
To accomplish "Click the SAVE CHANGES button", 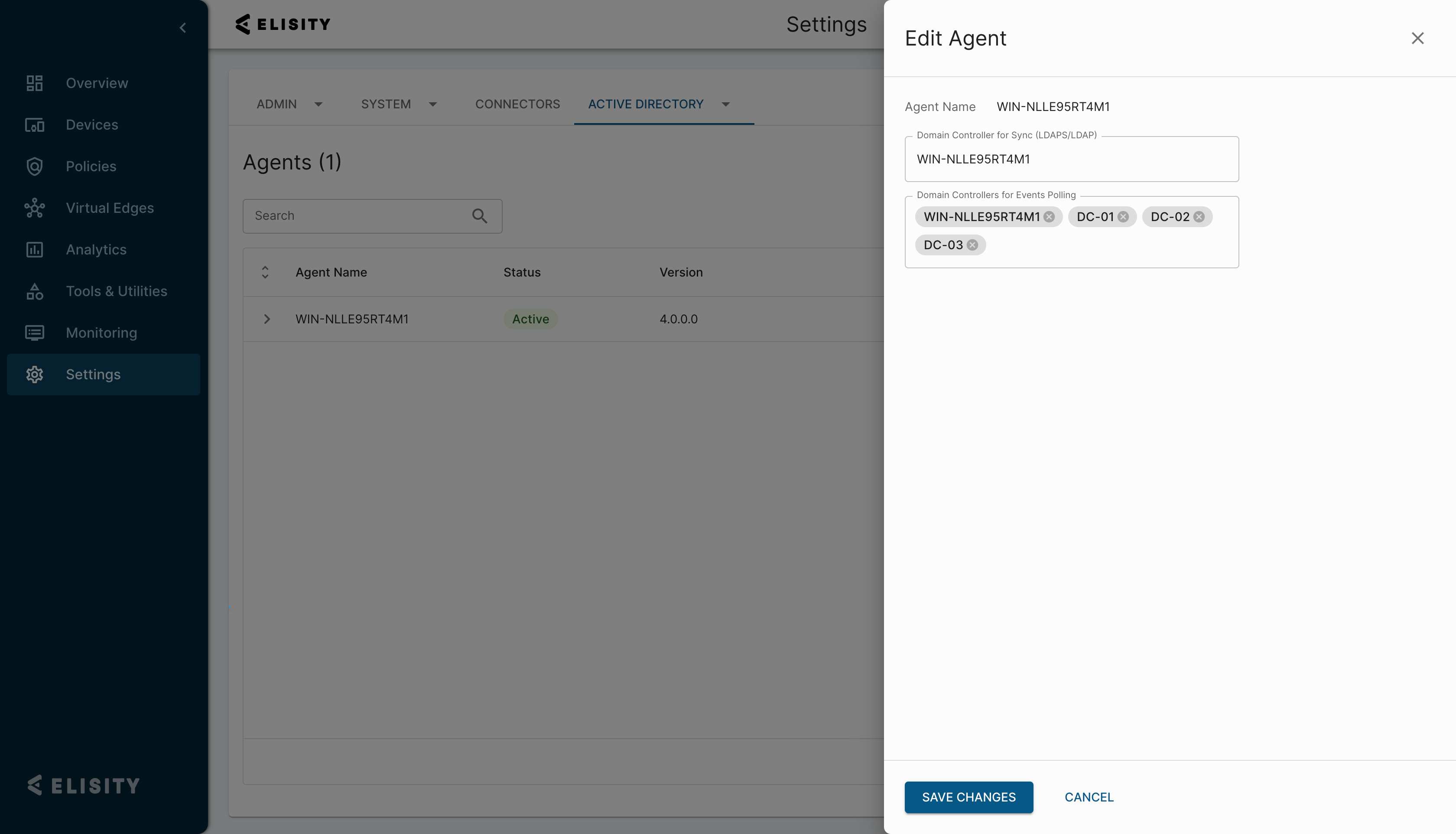I will pyautogui.click(x=969, y=797).
